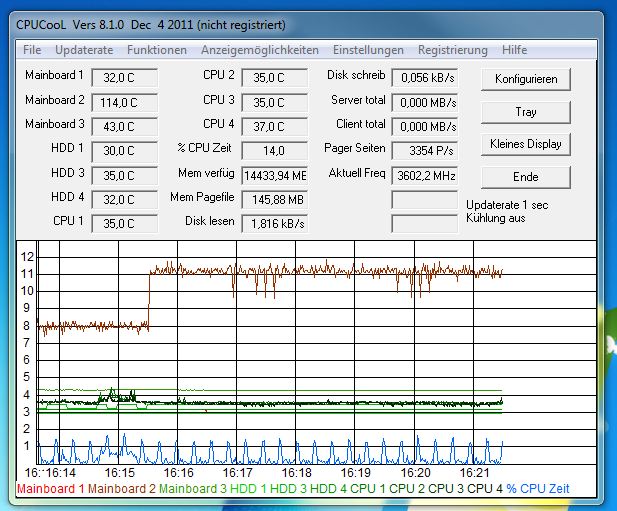Screen dimensions: 617x511
Task: Click the Client total value field
Action: coord(425,127)
